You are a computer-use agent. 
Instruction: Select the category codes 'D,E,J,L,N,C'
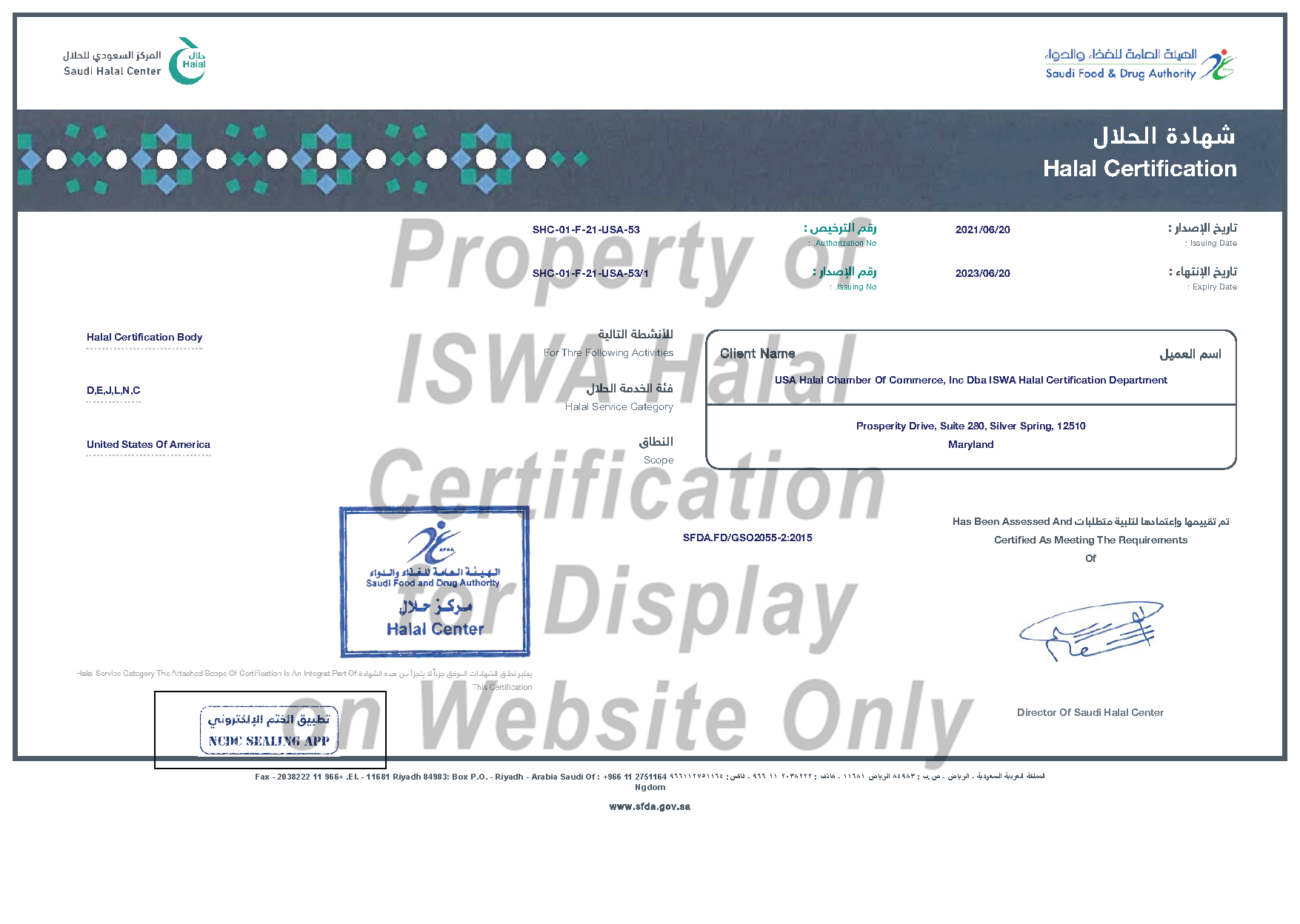click(113, 390)
